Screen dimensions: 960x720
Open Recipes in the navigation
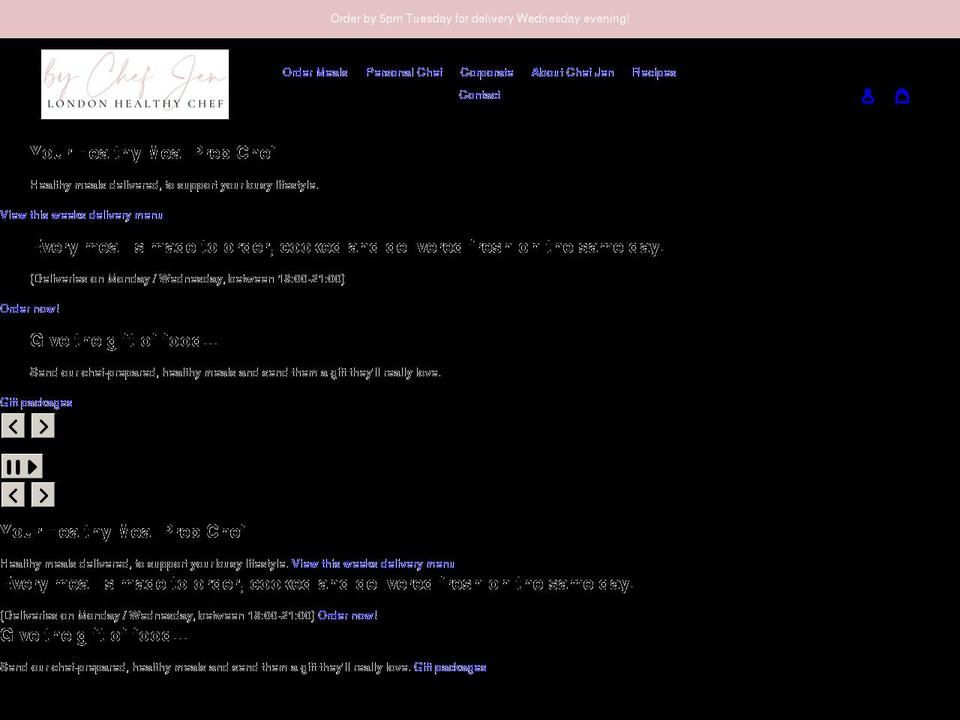point(654,72)
